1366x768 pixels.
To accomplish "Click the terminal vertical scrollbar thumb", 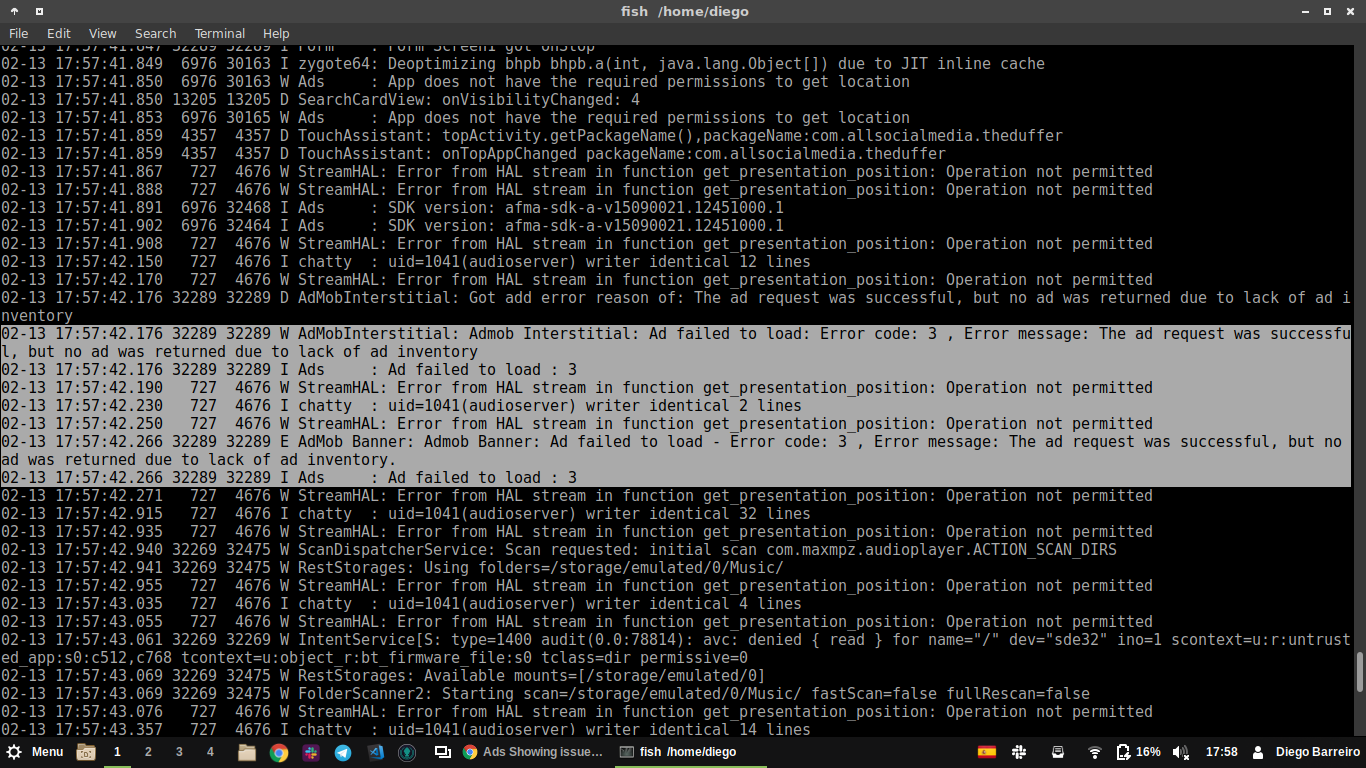I will [1359, 672].
